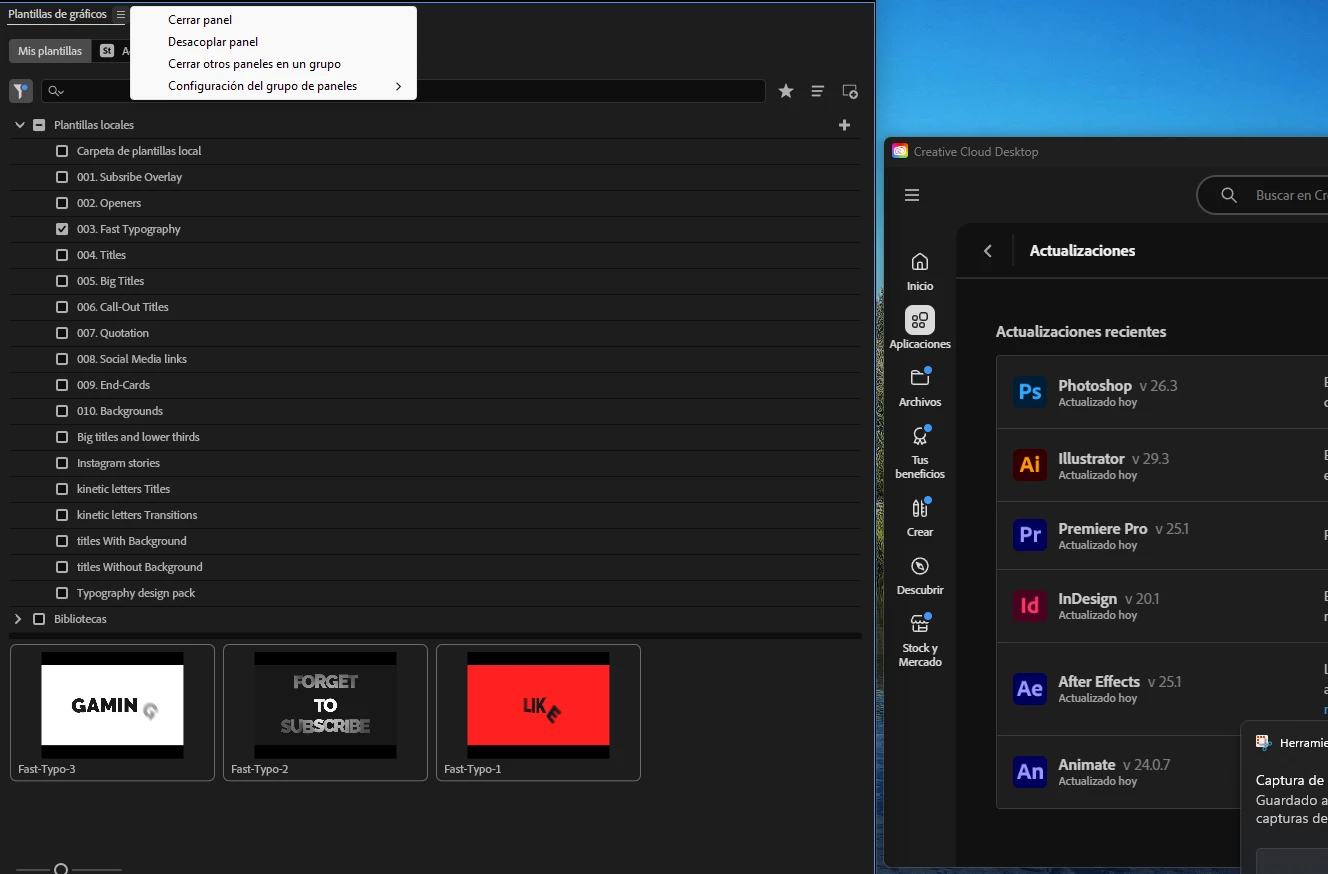This screenshot has width=1328, height=874.
Task: Expand the Bibliotecas tree
Action: pos(18,619)
